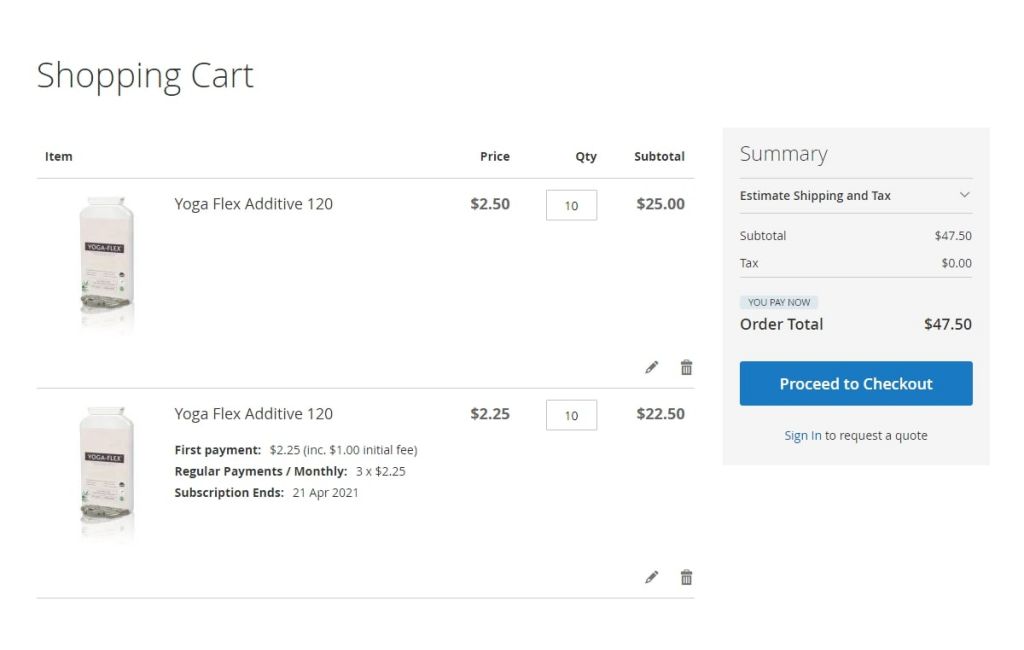This screenshot has height=650, width=1024.
Task: Focus the quantity field of the $2.50 item
Action: pos(571,205)
